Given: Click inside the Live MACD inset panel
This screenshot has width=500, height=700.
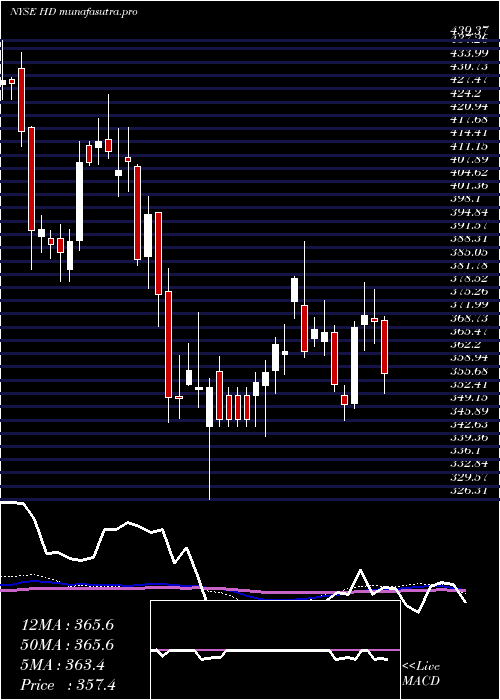Looking at the screenshot, I should click(275, 650).
